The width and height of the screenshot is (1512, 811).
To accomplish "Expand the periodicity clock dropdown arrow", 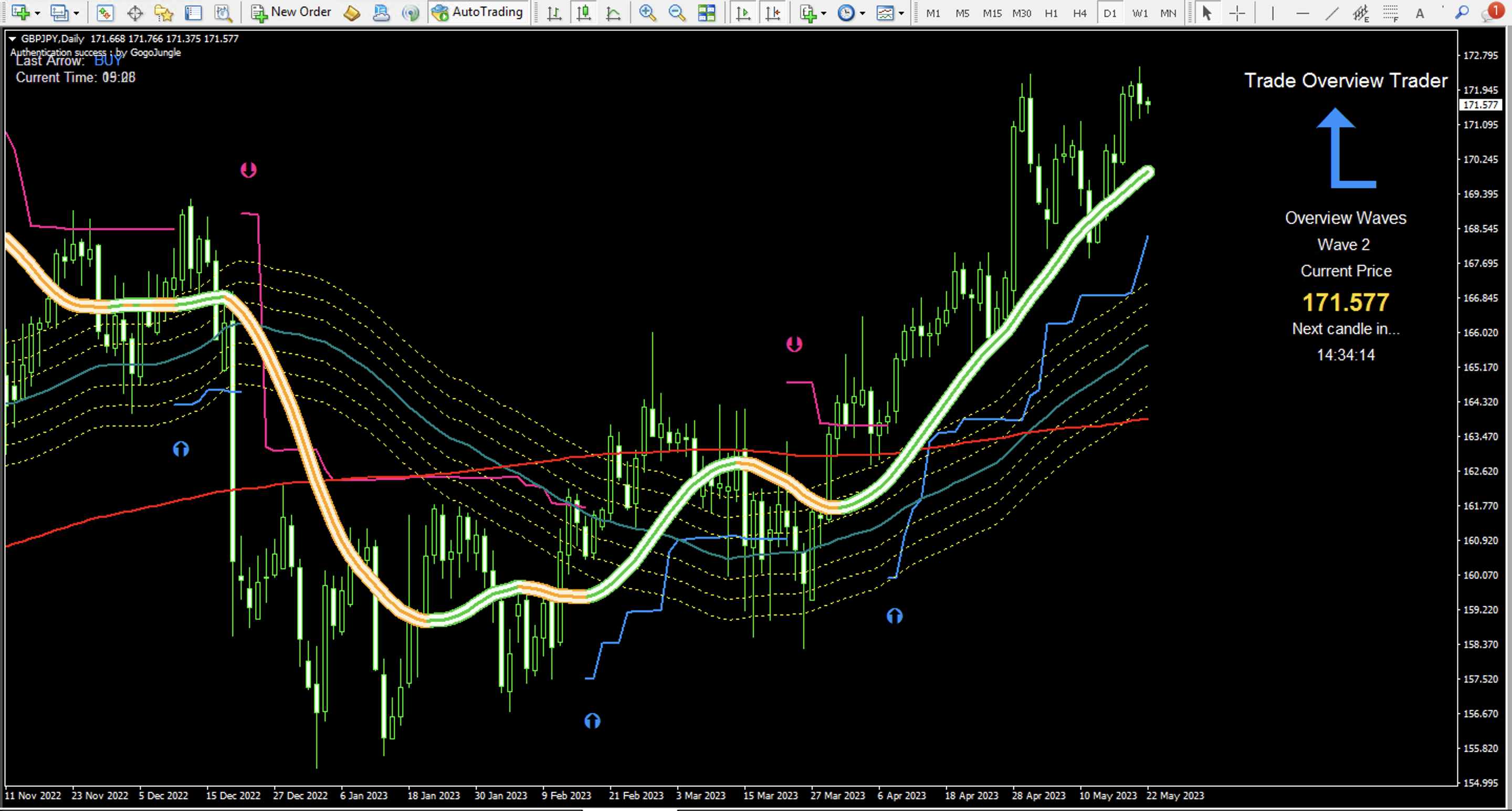I will pos(862,13).
